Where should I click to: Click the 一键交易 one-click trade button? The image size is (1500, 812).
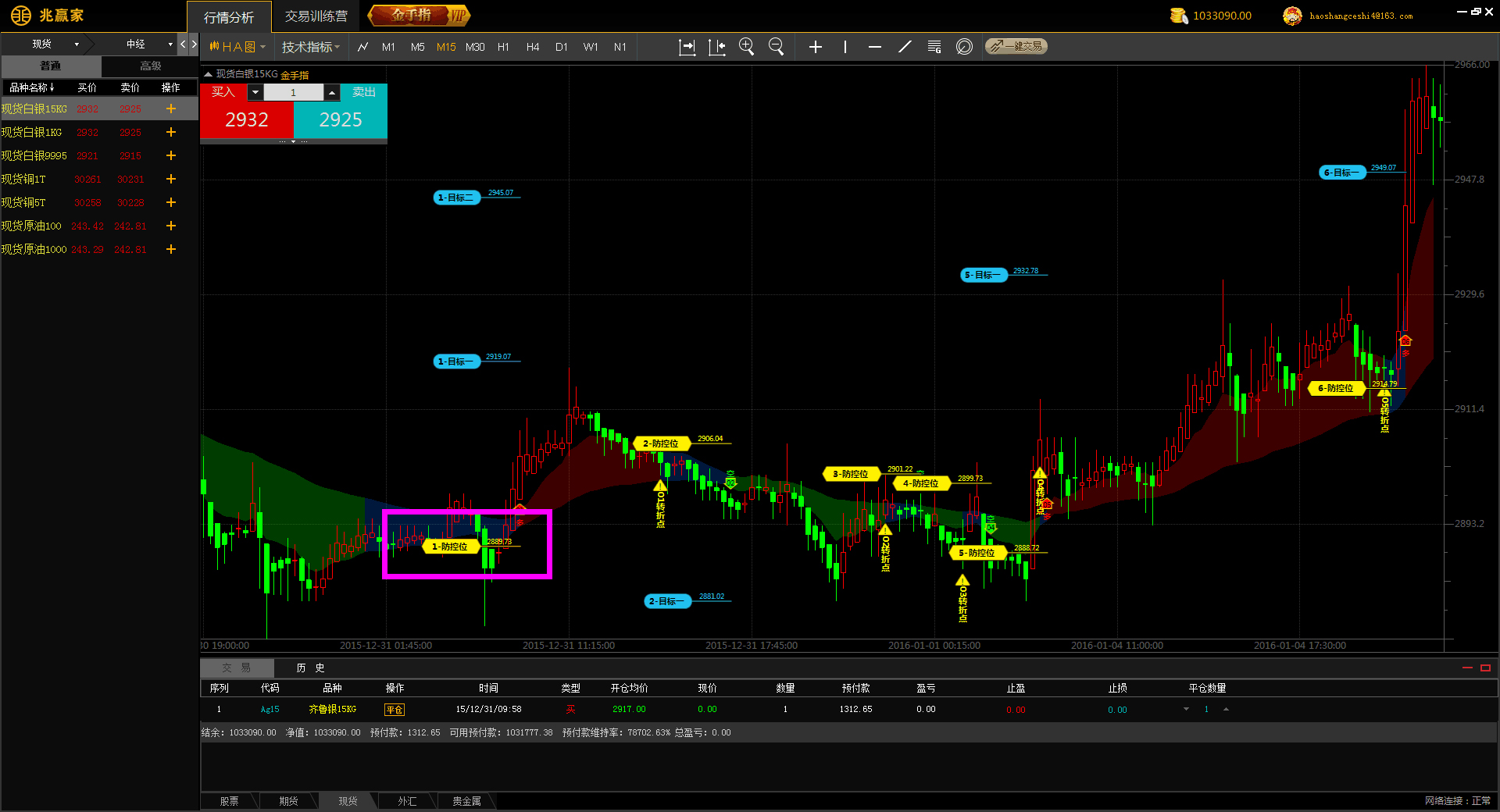1016,47
